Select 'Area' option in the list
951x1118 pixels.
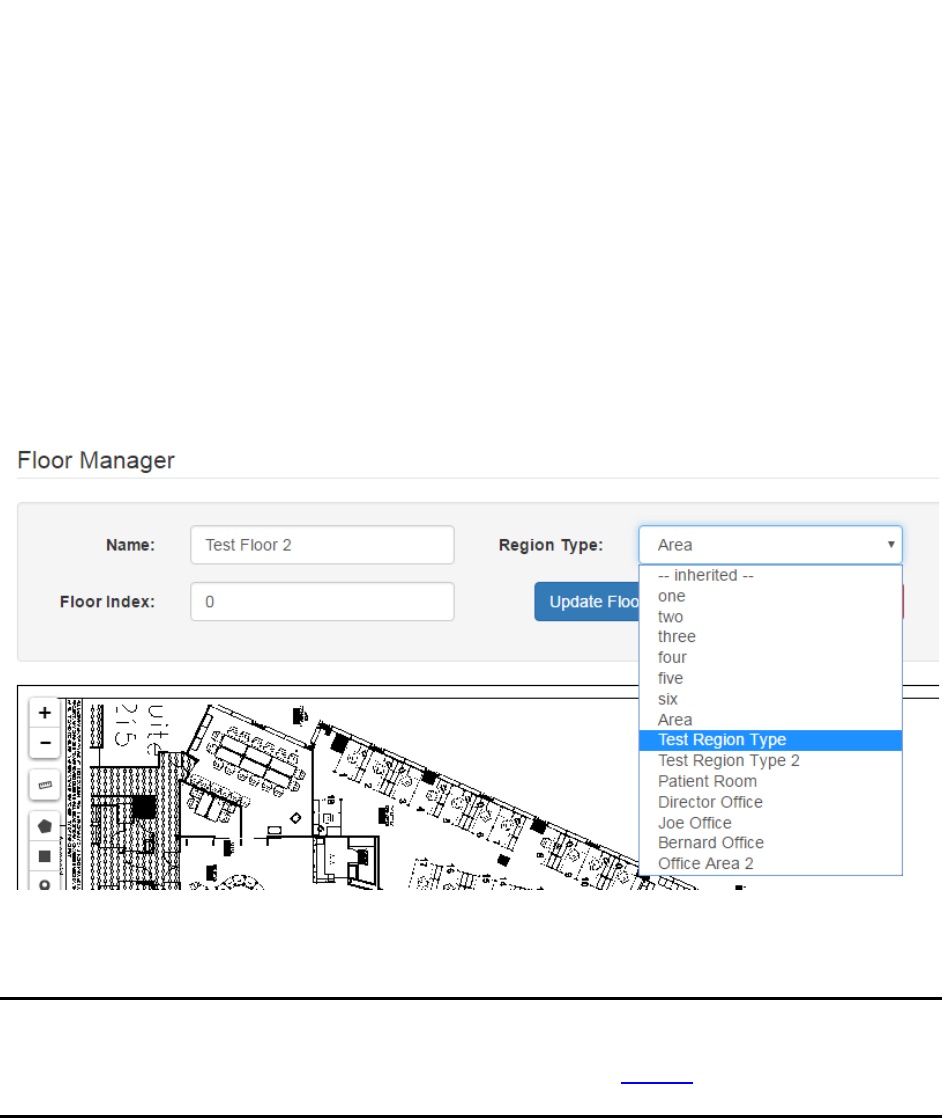click(x=770, y=719)
